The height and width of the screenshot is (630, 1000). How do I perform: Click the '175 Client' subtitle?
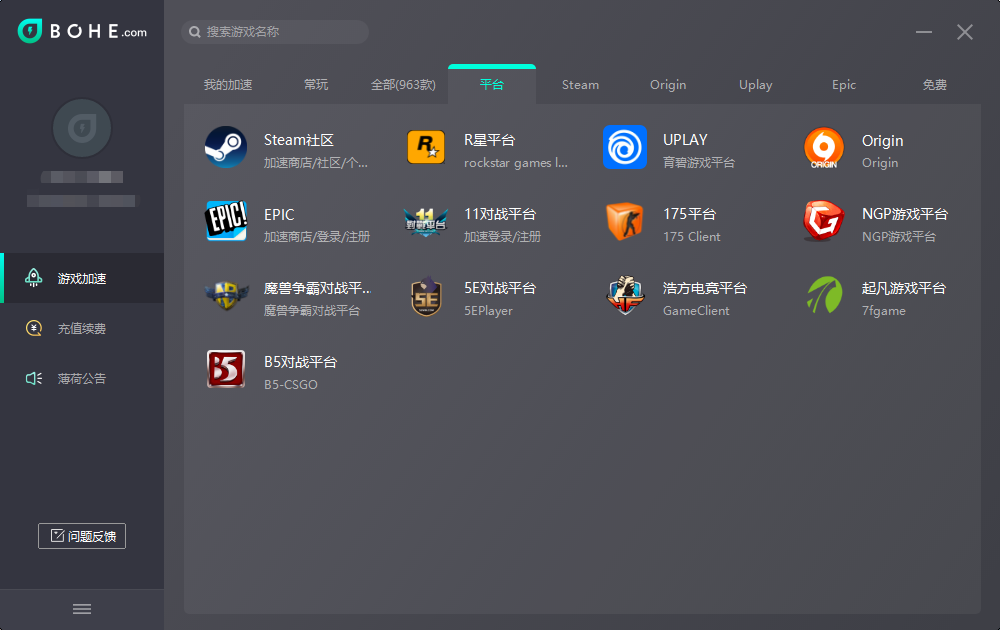click(x=691, y=237)
